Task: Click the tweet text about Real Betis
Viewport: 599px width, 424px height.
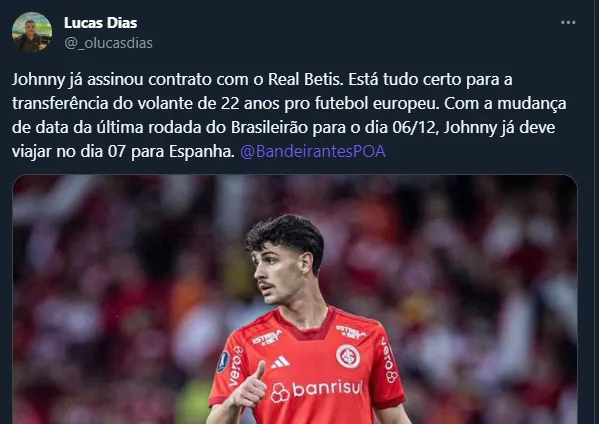Action: tap(289, 115)
